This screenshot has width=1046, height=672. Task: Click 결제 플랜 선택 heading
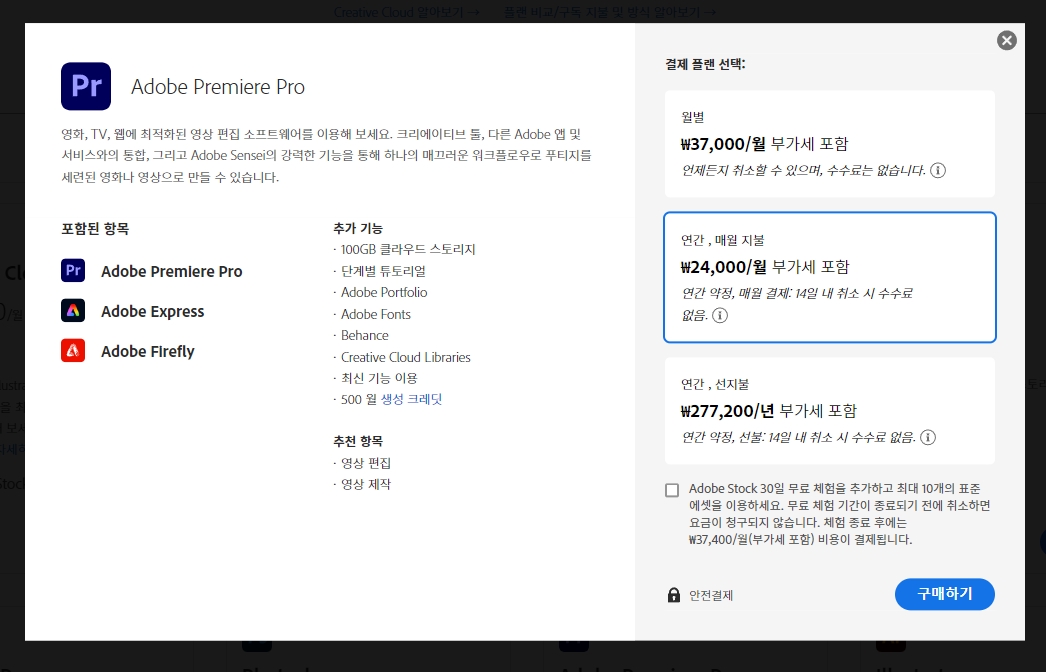(x=705, y=64)
